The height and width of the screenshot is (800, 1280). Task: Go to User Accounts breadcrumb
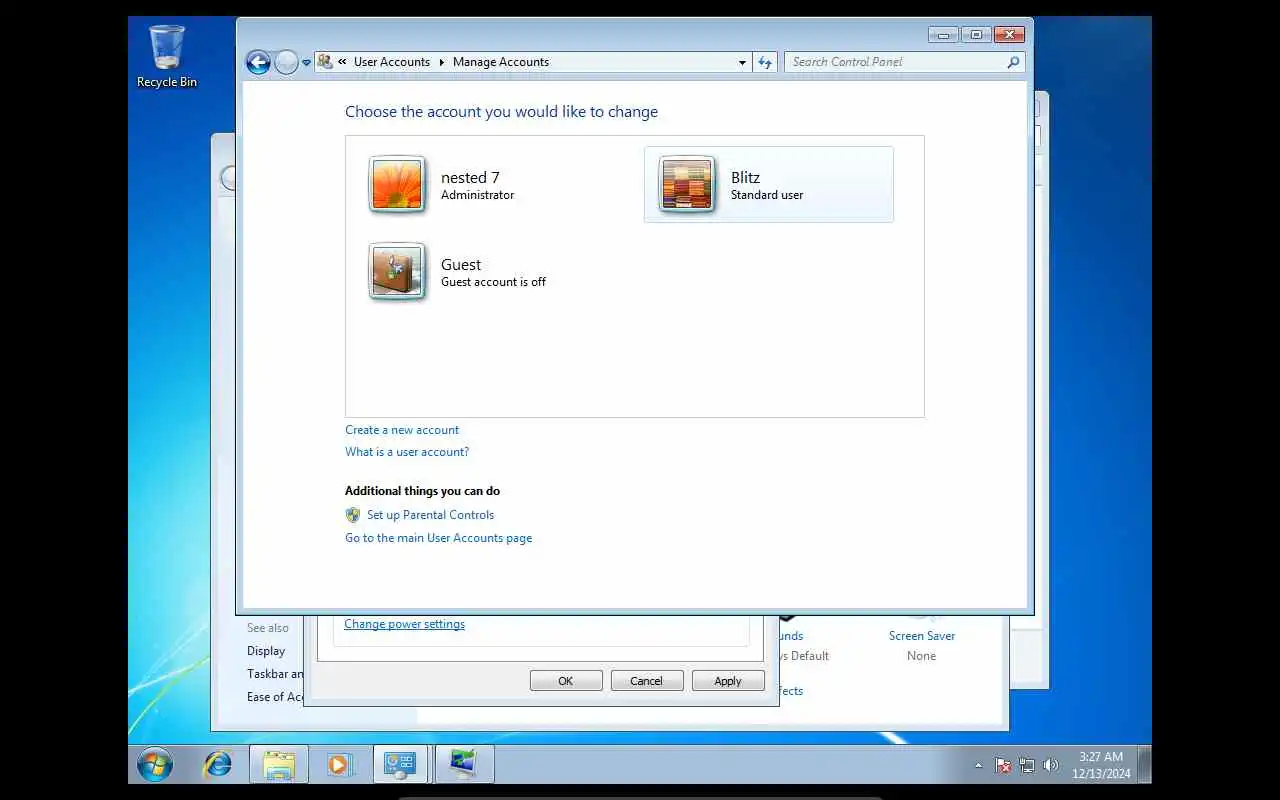(392, 62)
